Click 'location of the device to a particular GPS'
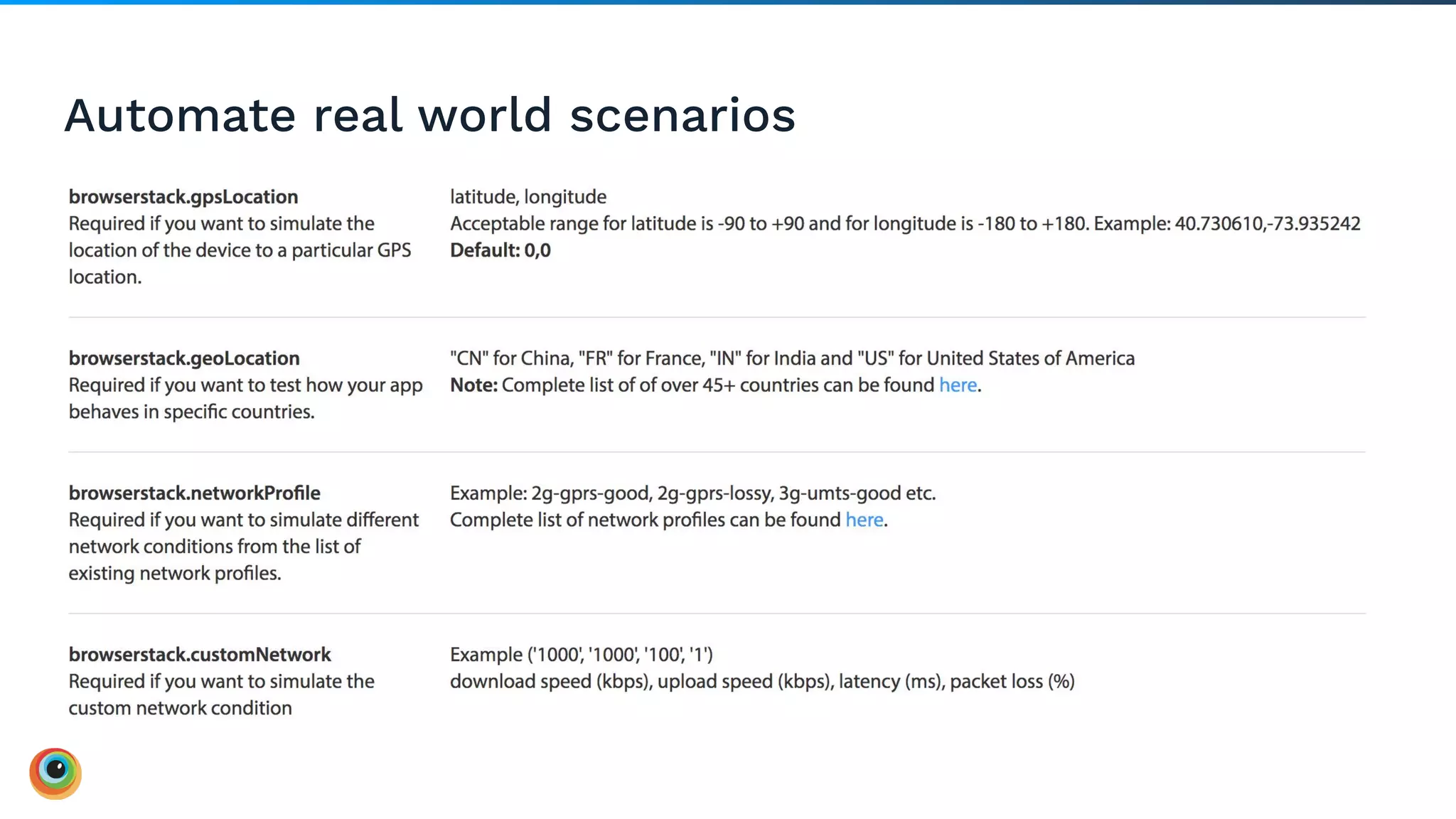 point(240,250)
